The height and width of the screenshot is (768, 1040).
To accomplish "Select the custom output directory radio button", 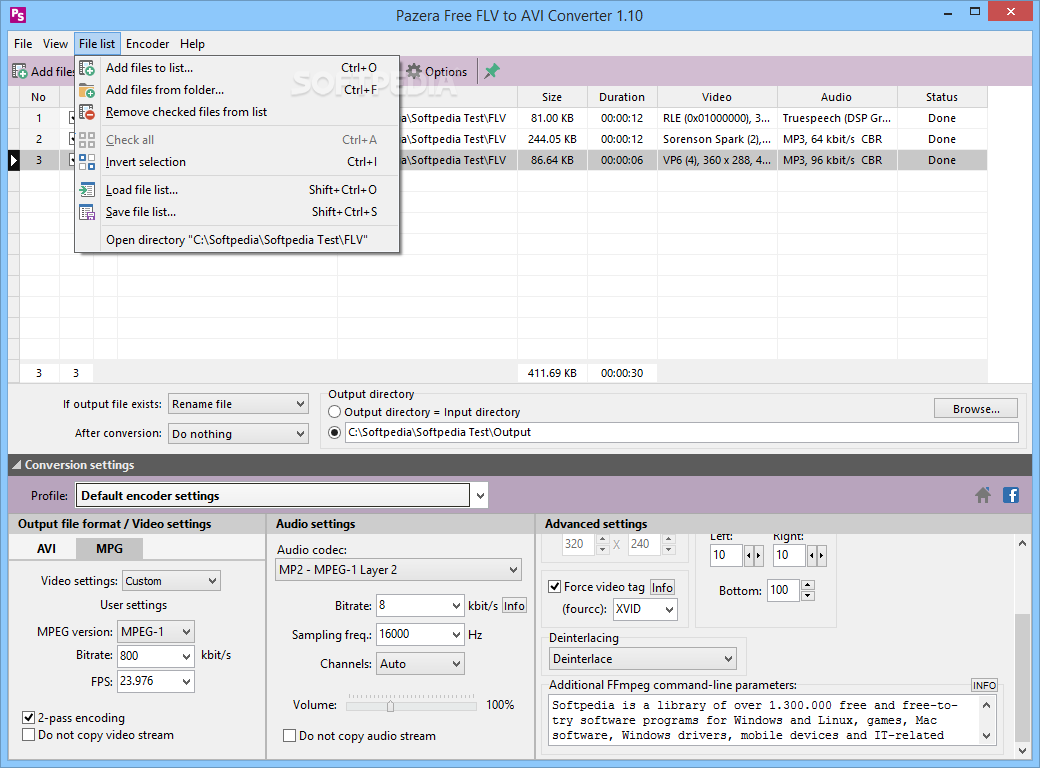I will 335,432.
